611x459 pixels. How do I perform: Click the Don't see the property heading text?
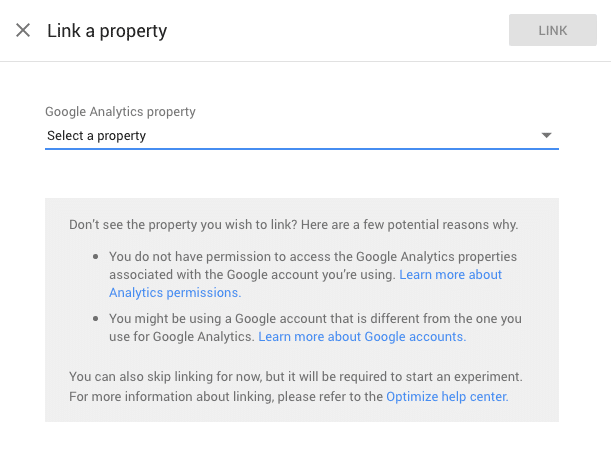point(293,225)
